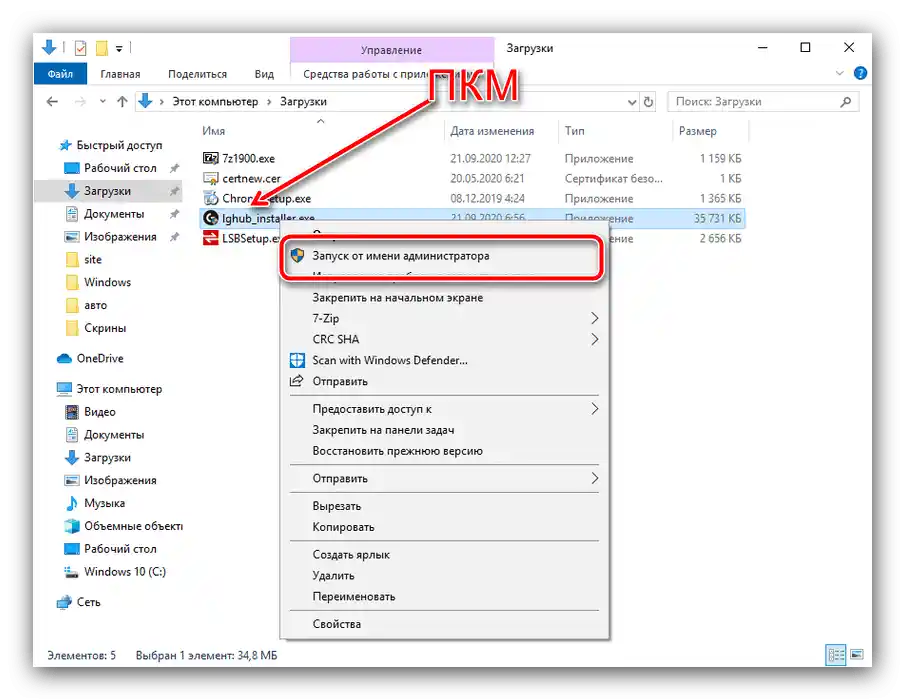Open the site folder in navigation pane
The width and height of the screenshot is (905, 700).
coord(84,260)
